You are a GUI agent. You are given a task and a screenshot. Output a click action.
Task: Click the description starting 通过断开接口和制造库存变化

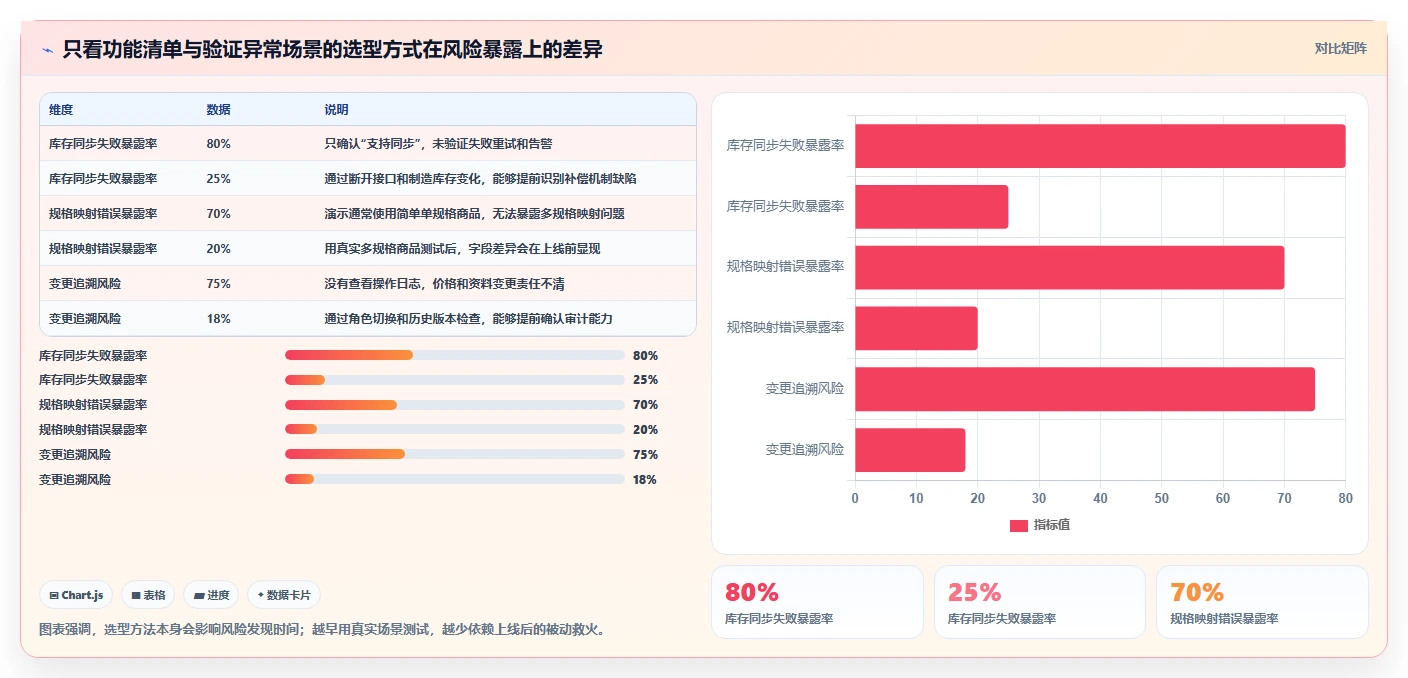tap(480, 179)
